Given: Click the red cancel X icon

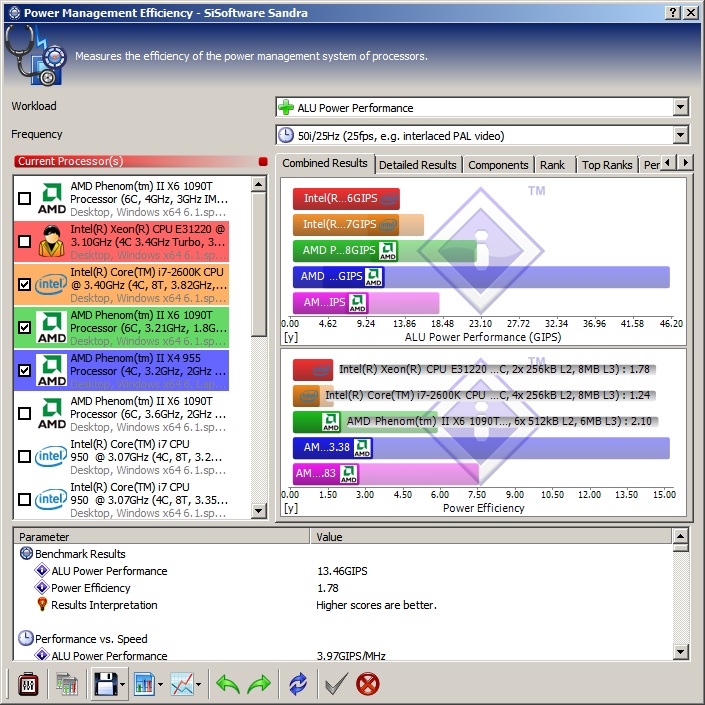Looking at the screenshot, I should click(368, 684).
